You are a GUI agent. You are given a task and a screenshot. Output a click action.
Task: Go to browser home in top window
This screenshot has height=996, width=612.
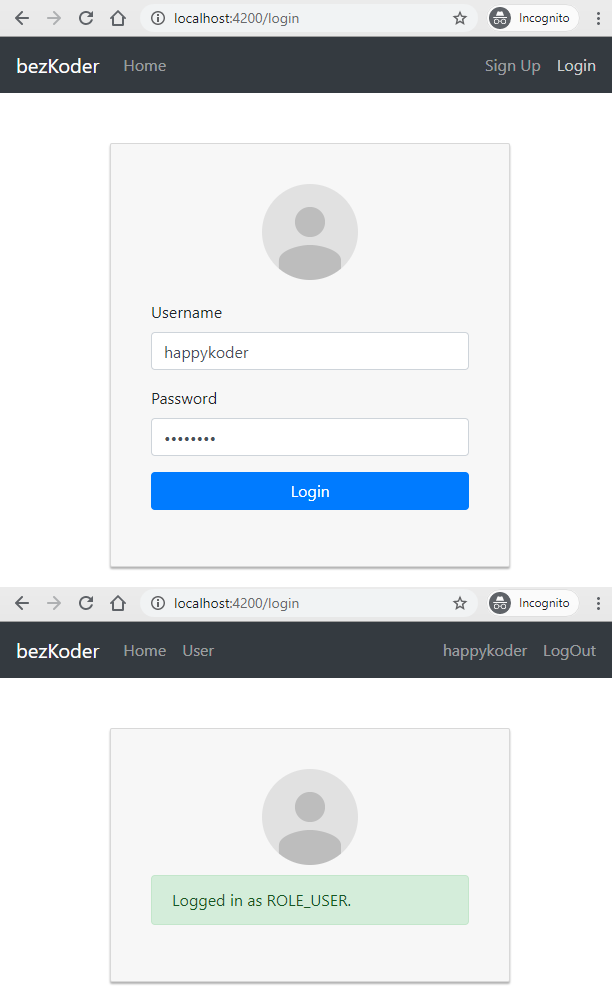click(x=118, y=18)
